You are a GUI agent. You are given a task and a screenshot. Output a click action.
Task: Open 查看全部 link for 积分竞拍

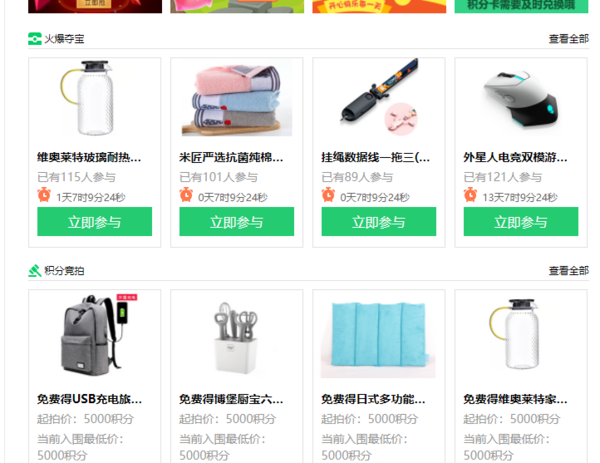(x=569, y=271)
